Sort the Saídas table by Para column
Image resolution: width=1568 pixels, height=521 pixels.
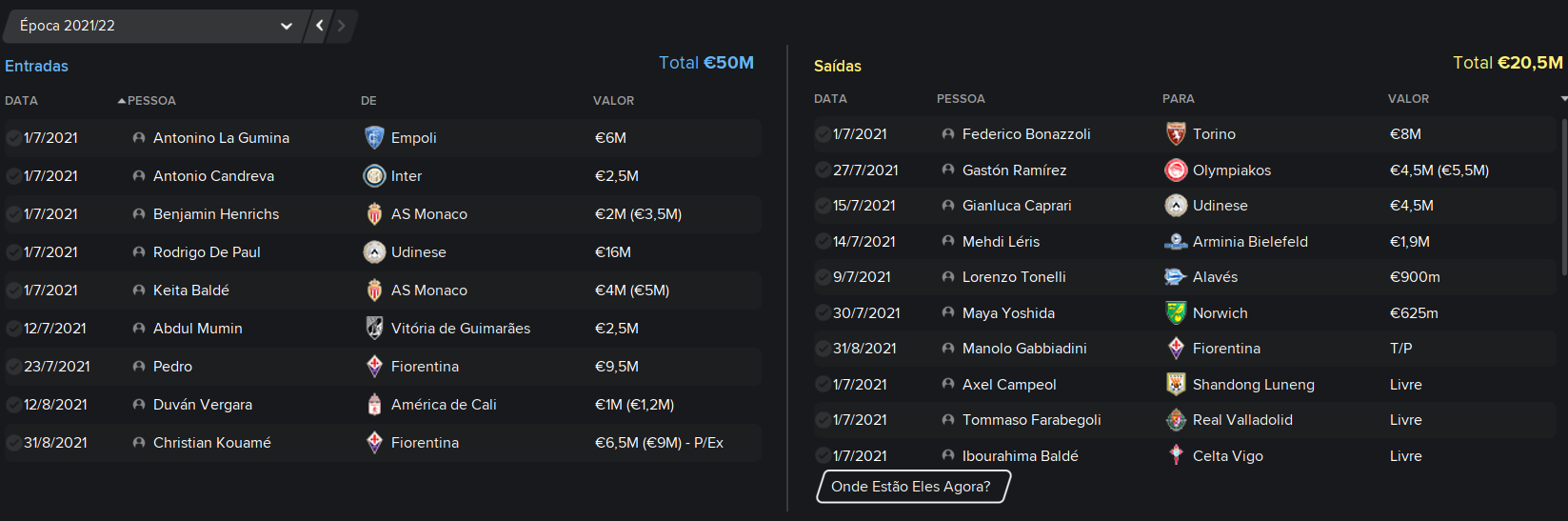pyautogui.click(x=1178, y=99)
